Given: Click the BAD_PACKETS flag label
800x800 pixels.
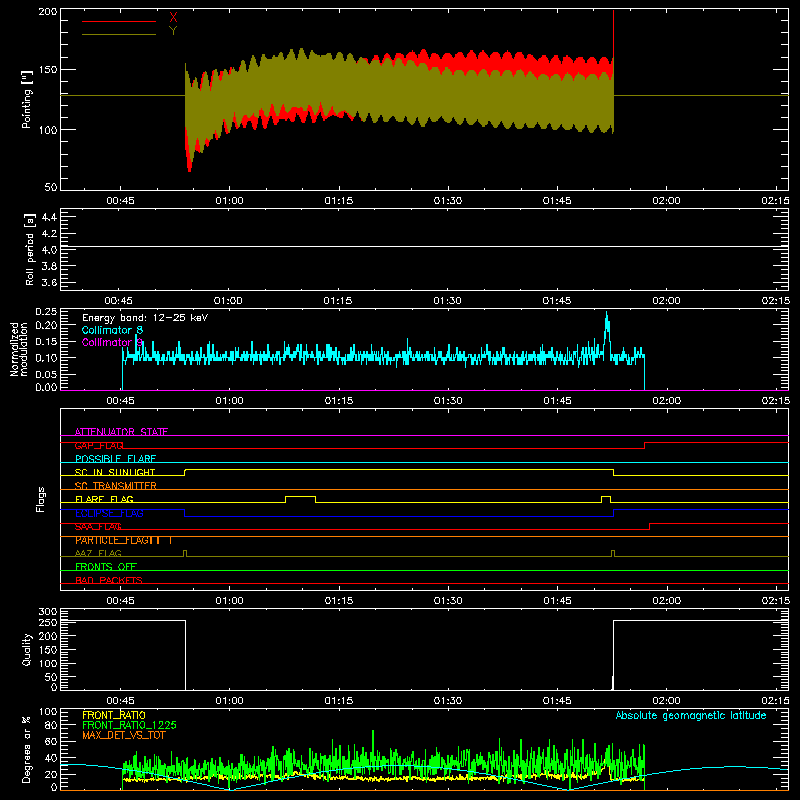Looking at the screenshot, I should [109, 580].
